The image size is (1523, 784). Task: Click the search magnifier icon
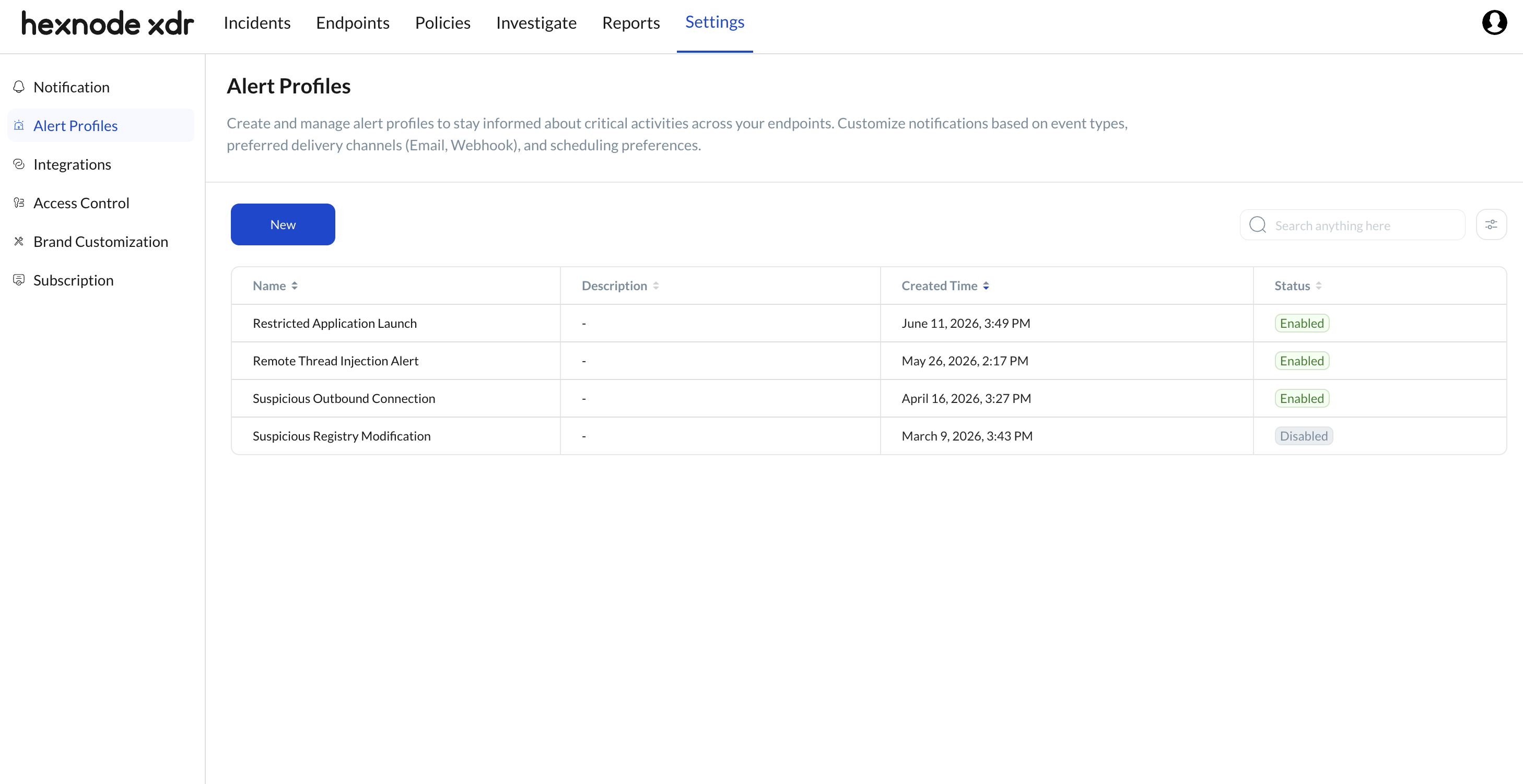pyautogui.click(x=1258, y=225)
